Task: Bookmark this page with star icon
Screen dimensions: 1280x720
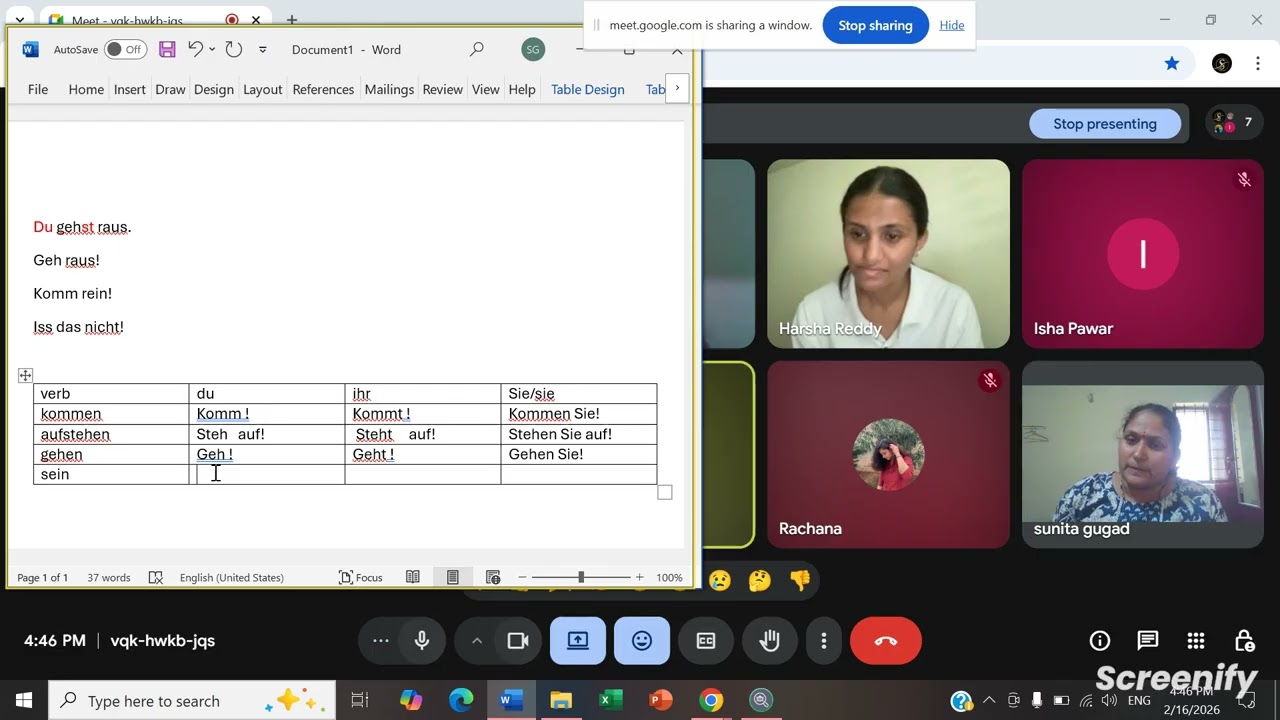Action: [1171, 64]
